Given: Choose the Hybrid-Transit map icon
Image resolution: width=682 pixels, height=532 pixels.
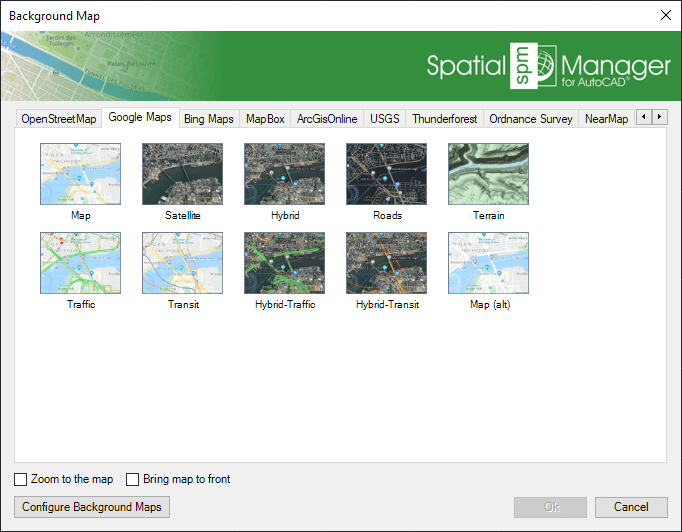Looking at the screenshot, I should pyautogui.click(x=386, y=263).
